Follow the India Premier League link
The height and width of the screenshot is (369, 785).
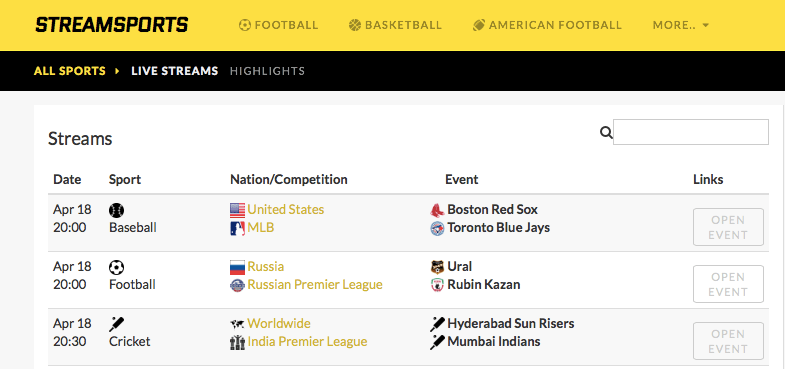[x=307, y=341]
